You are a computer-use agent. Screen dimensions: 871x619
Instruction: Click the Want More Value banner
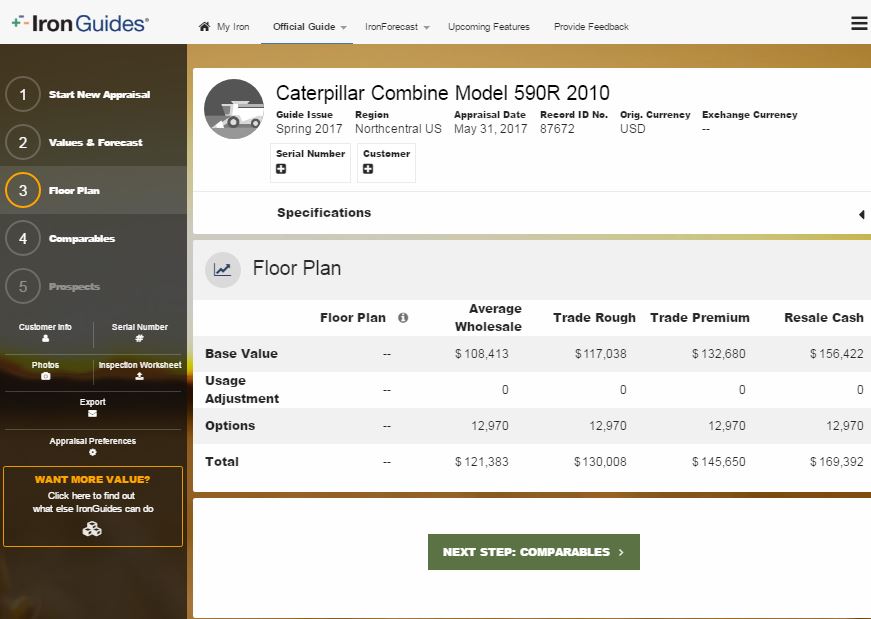coord(93,506)
